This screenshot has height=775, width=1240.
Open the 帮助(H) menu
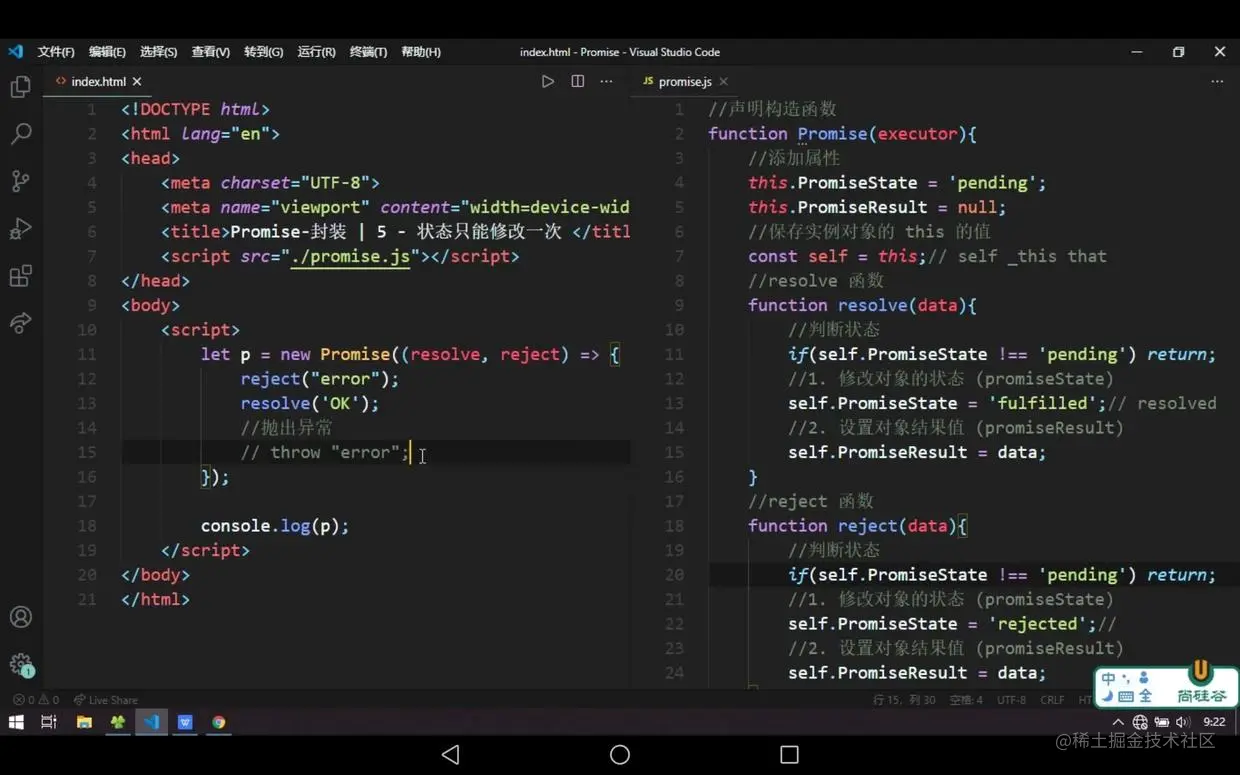tap(420, 52)
